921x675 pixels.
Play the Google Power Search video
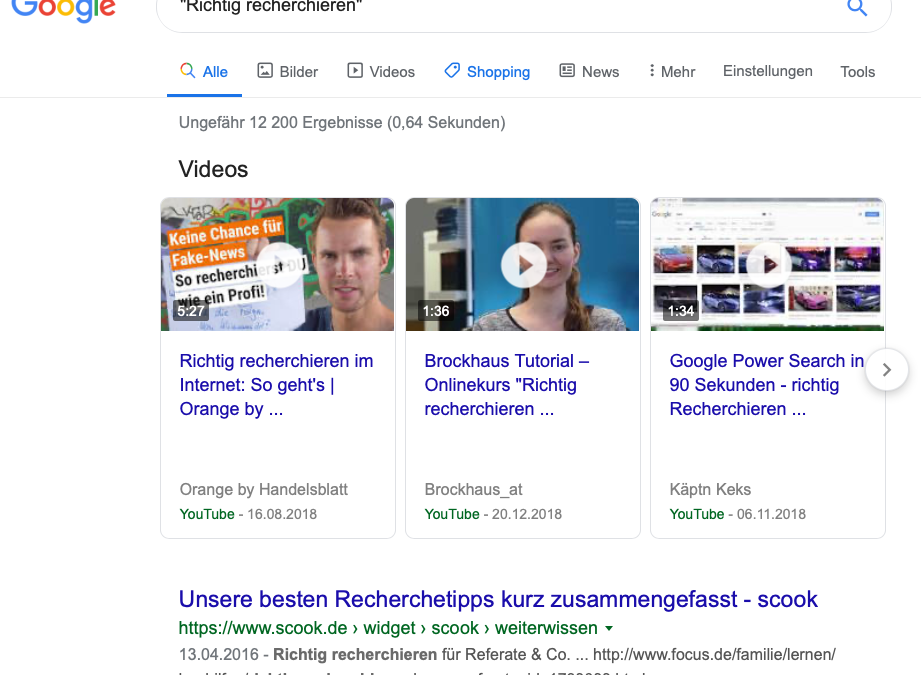(x=767, y=264)
